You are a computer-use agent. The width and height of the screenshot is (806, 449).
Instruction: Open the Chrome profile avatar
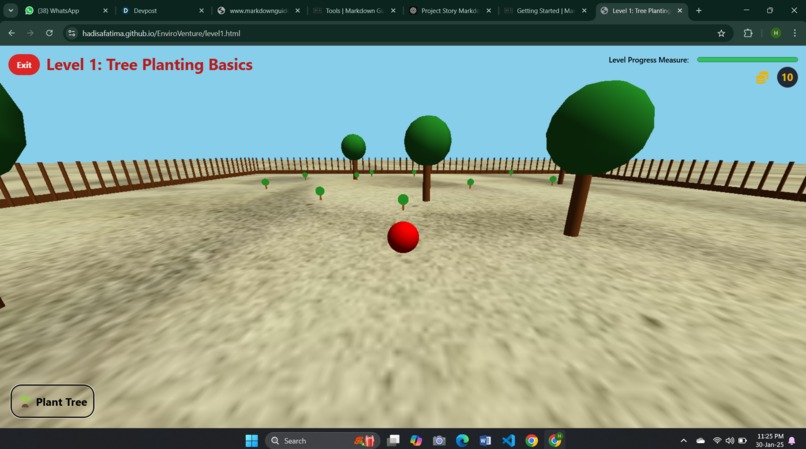pyautogui.click(x=776, y=33)
